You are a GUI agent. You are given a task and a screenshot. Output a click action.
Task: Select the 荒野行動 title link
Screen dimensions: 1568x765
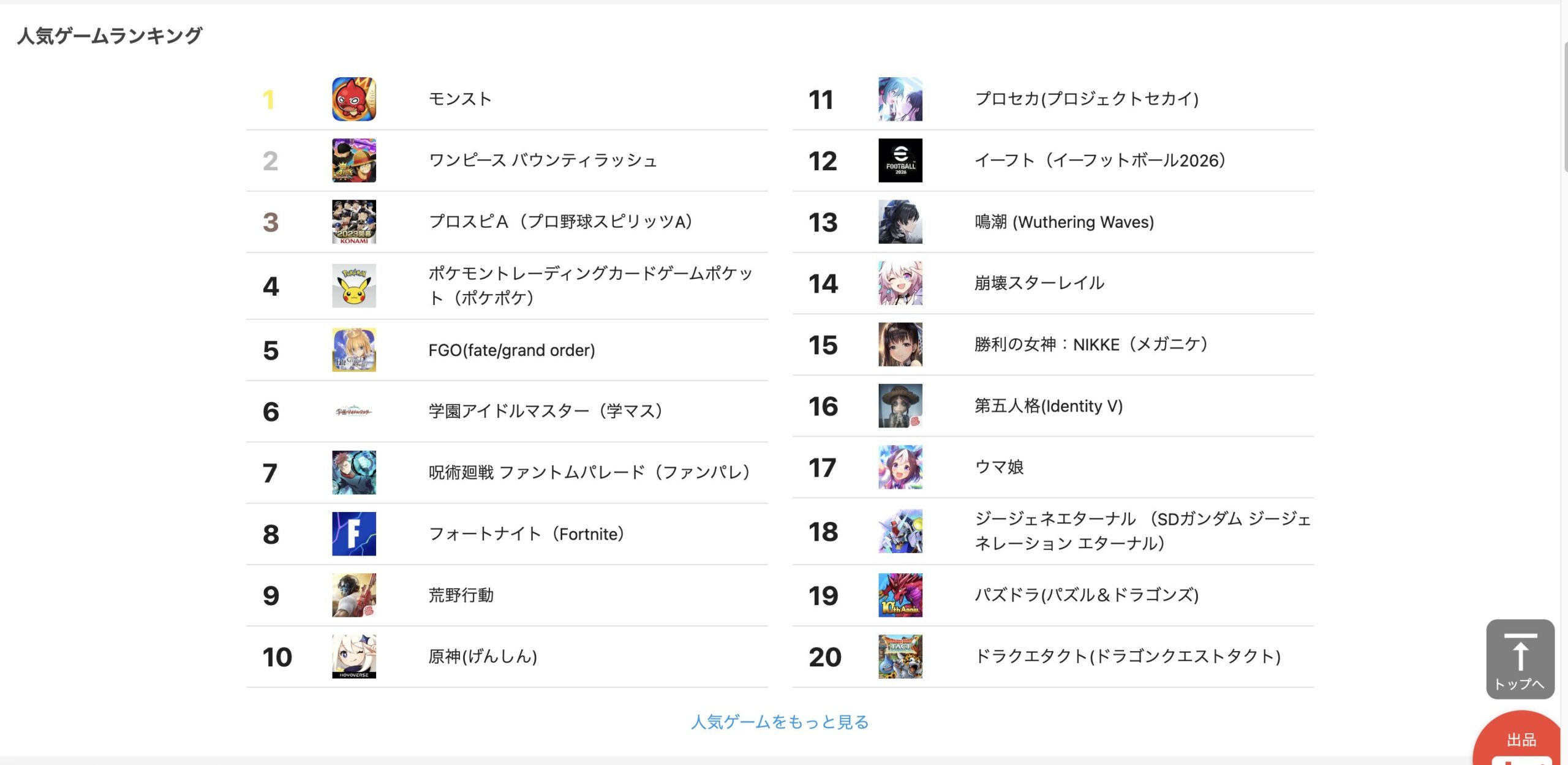461,595
